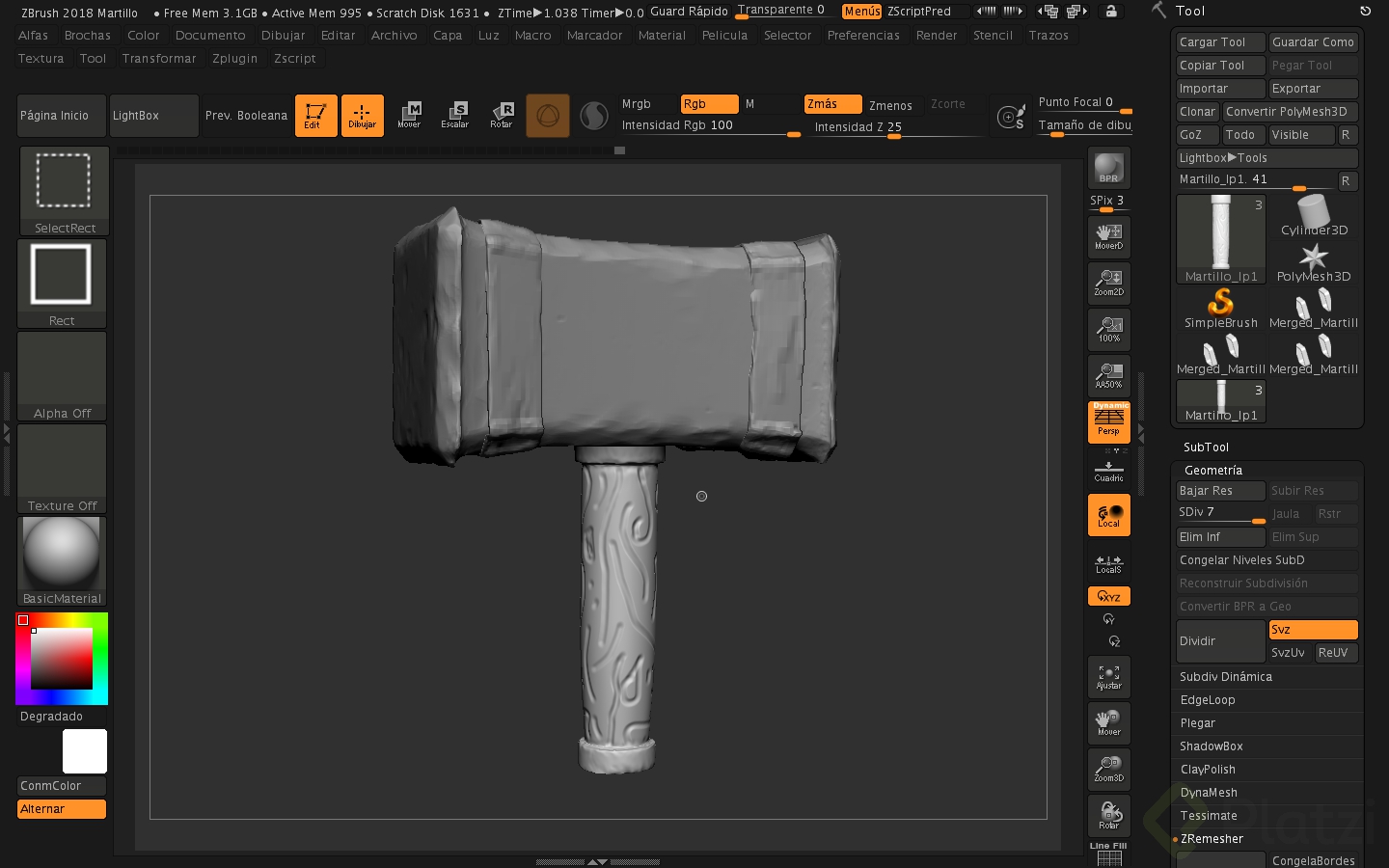Disable the Zmás sculpt mode
This screenshot has width=1389, height=868.
(x=832, y=104)
